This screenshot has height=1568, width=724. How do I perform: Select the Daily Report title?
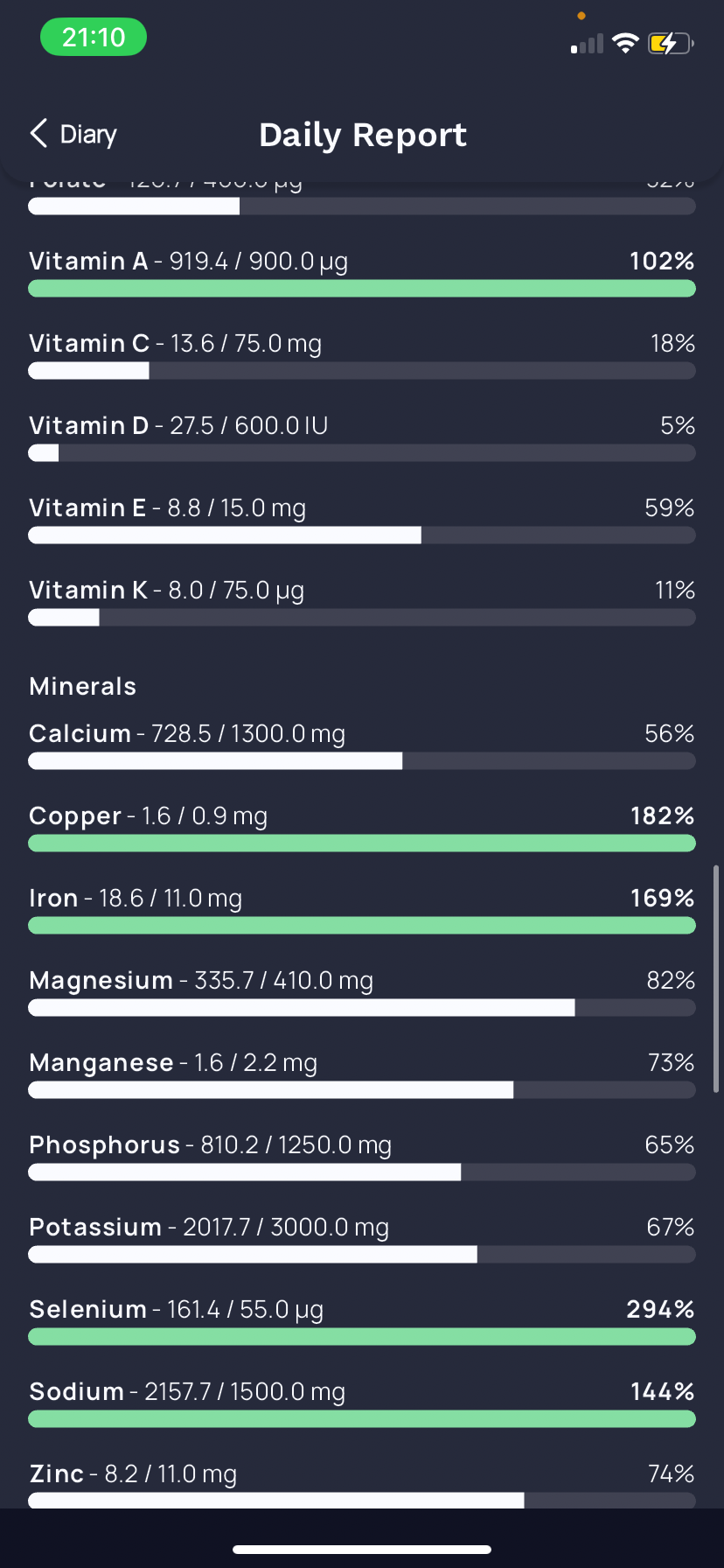363,135
